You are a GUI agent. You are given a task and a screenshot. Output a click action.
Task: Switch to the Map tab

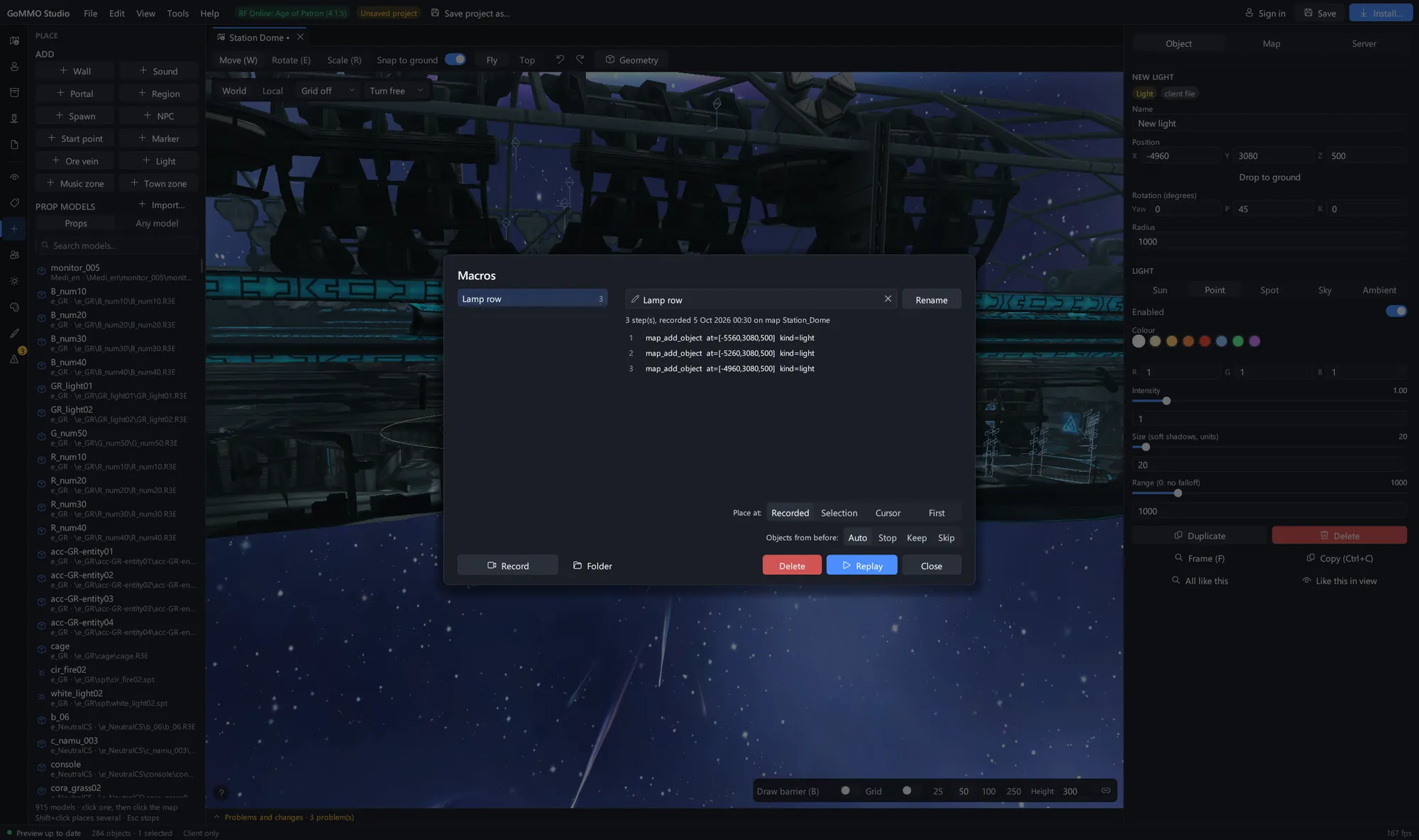pos(1271,43)
